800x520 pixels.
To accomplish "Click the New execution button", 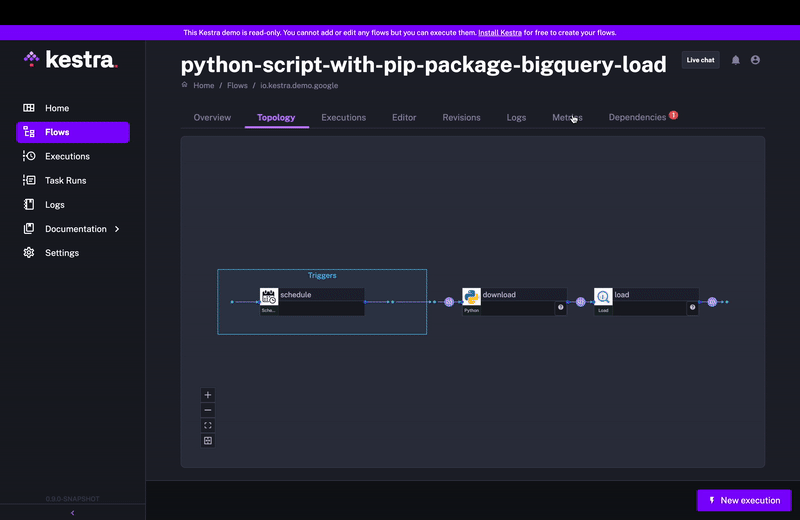I will click(x=744, y=500).
